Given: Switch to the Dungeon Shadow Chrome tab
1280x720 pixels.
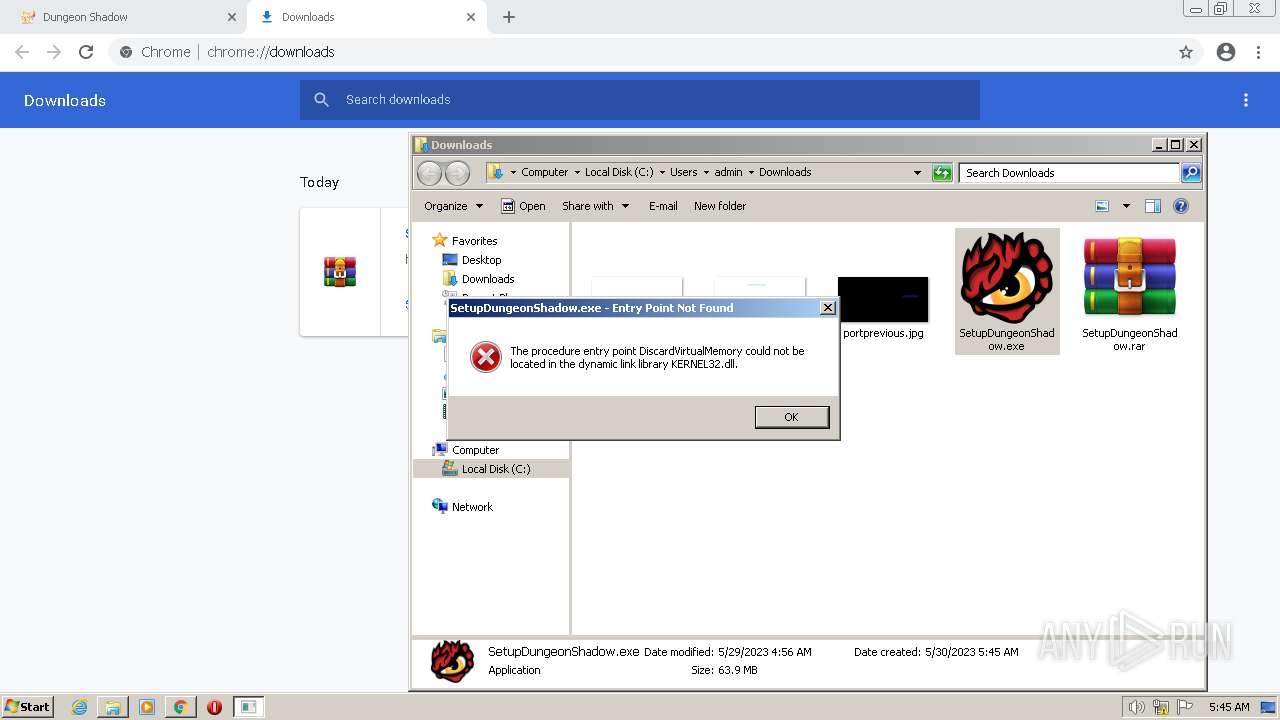Looking at the screenshot, I should tap(124, 17).
